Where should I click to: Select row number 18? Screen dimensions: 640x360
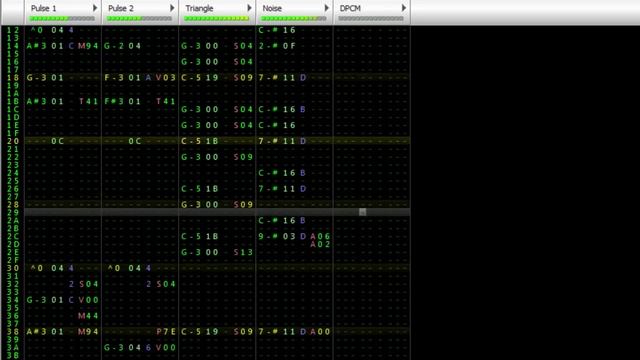click(x=13, y=78)
